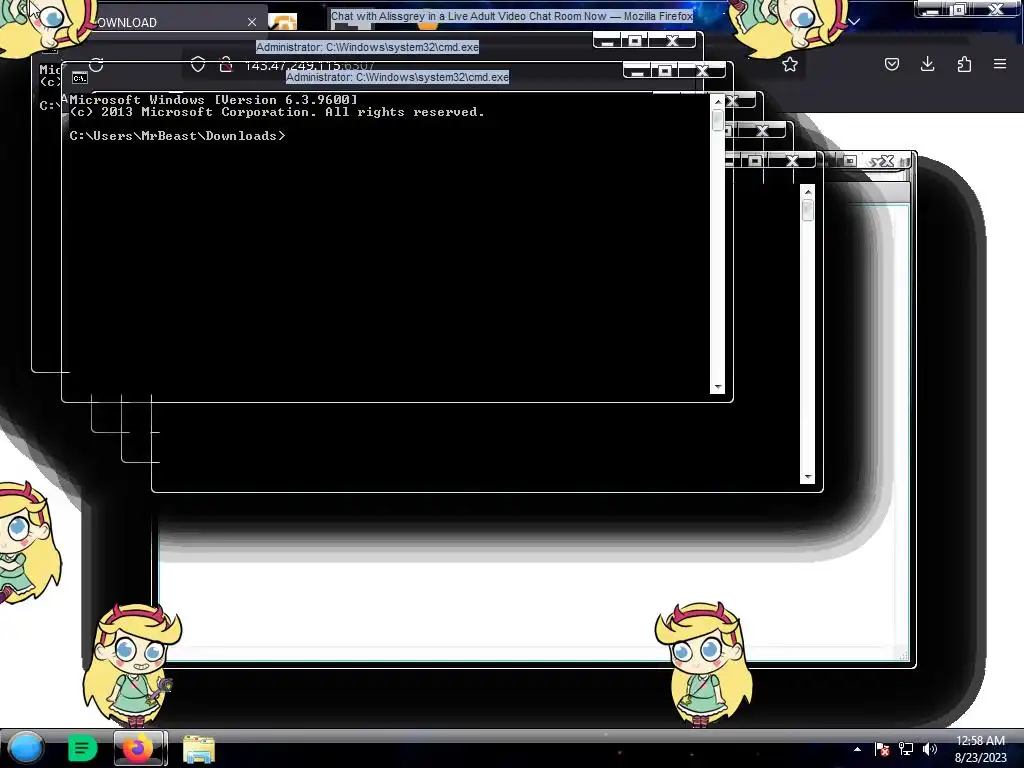Viewport: 1024px width, 768px height.
Task: Bookmark this page with the star
Action: tap(790, 64)
